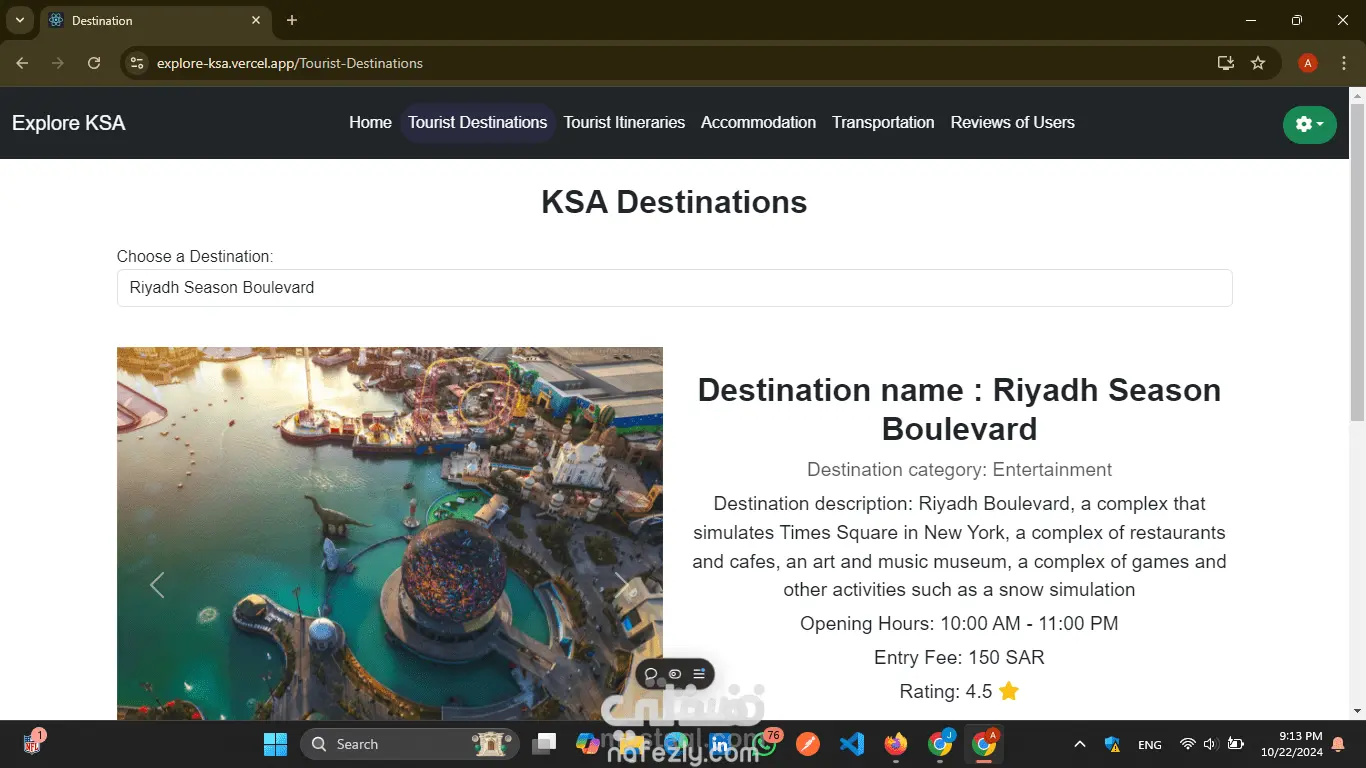Viewport: 1366px width, 768px height.
Task: Open the Chrome profile avatar
Action: [x=1307, y=63]
